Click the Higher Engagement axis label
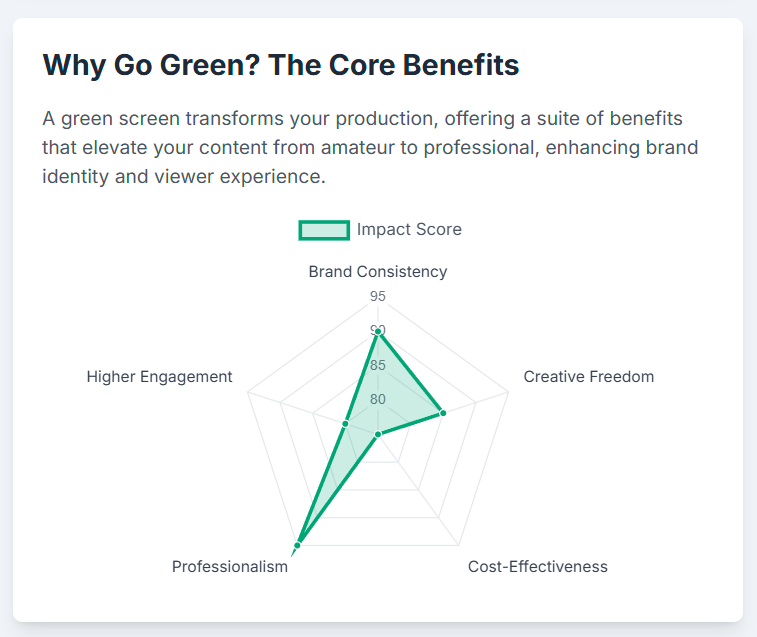This screenshot has width=757, height=637. pyautogui.click(x=159, y=377)
